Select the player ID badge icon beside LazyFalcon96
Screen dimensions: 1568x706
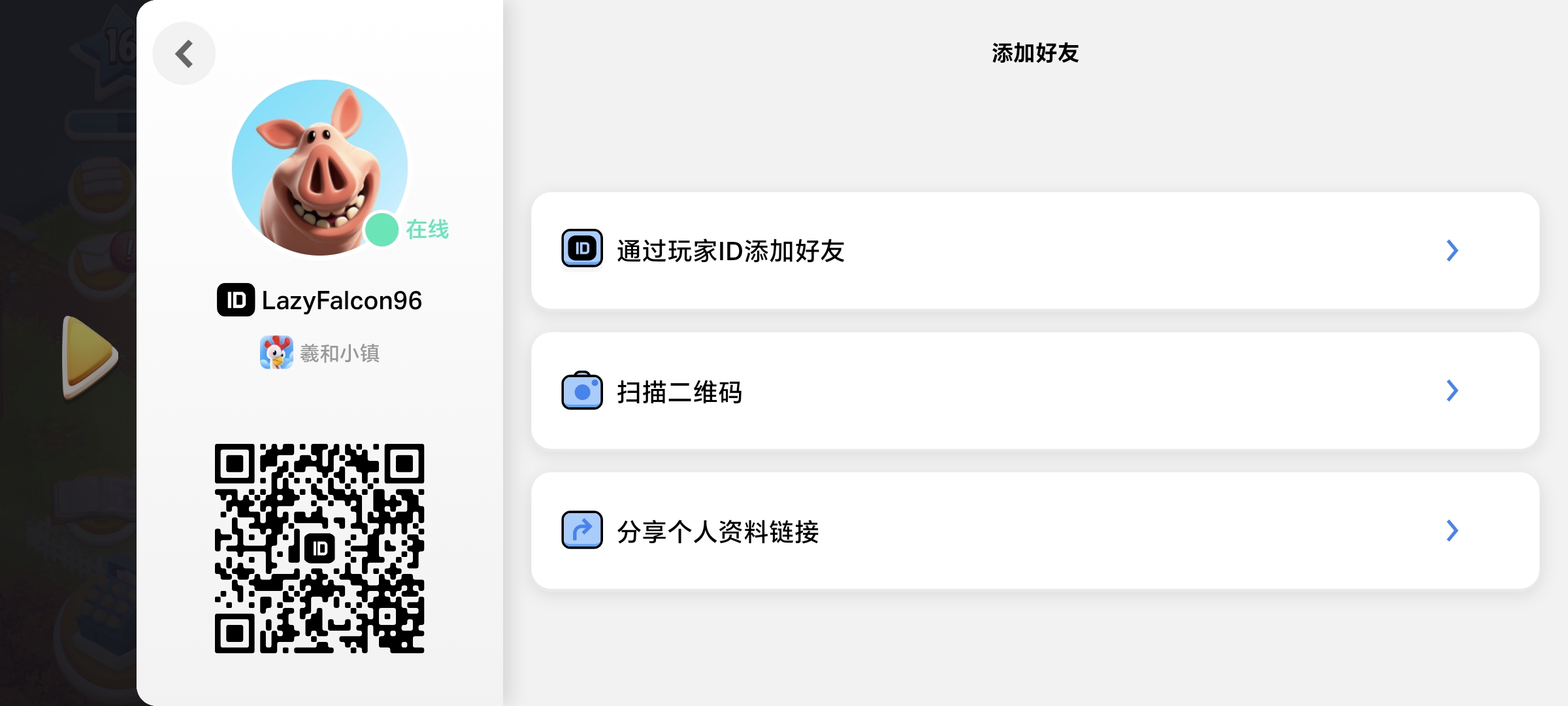(x=237, y=300)
